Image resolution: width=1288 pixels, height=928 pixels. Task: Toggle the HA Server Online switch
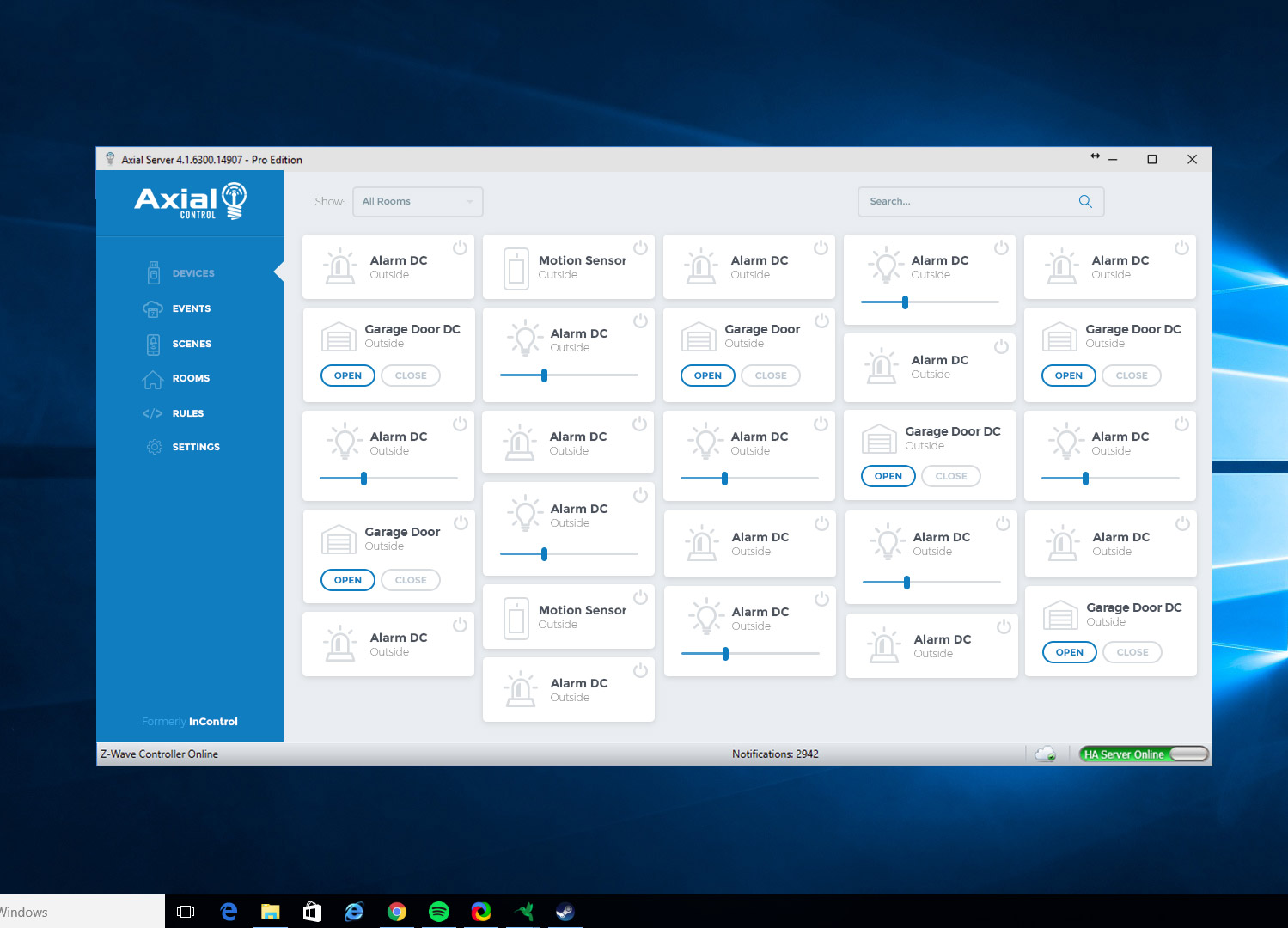tap(1187, 754)
